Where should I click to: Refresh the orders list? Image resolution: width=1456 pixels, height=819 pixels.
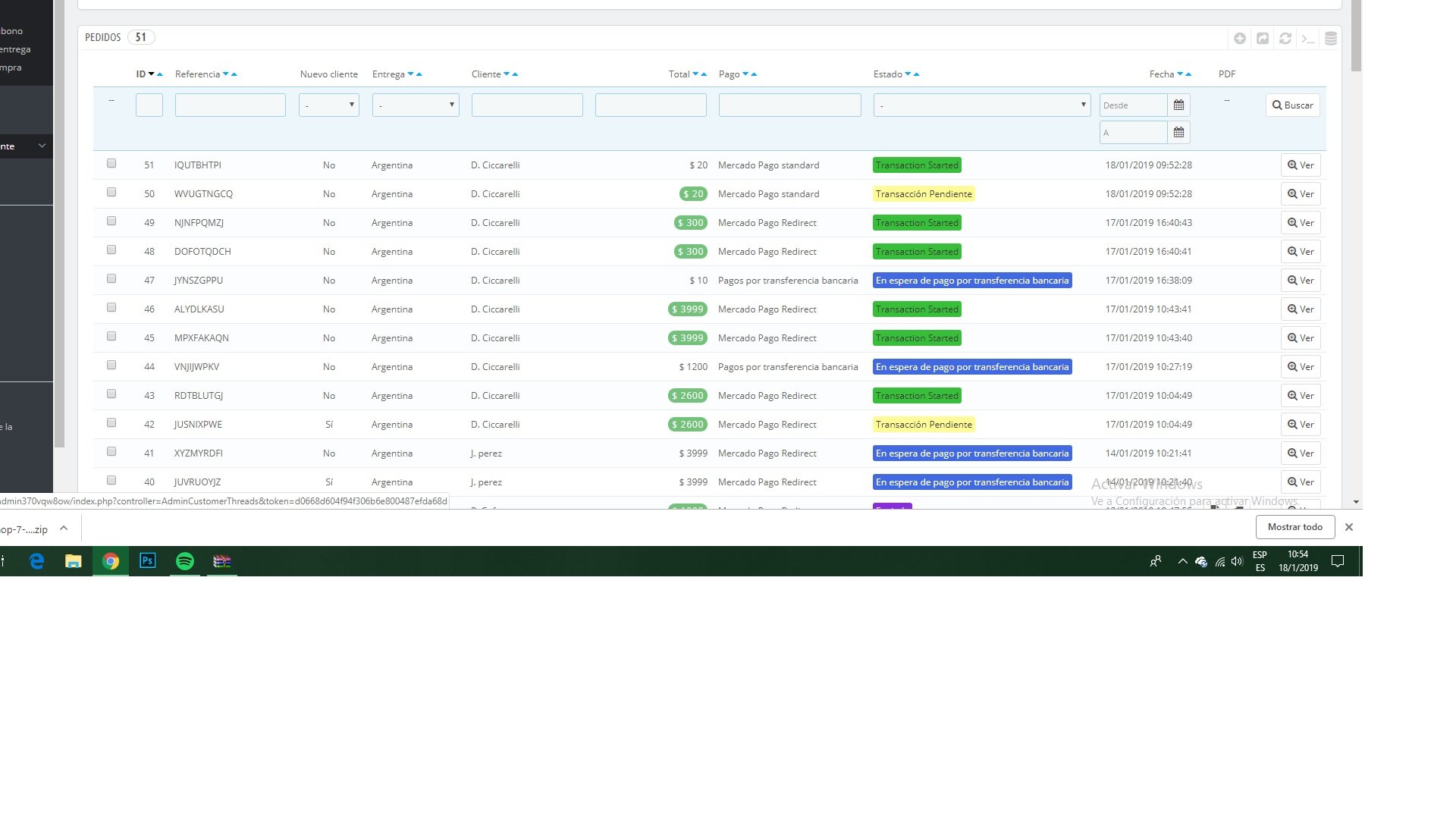click(x=1285, y=38)
